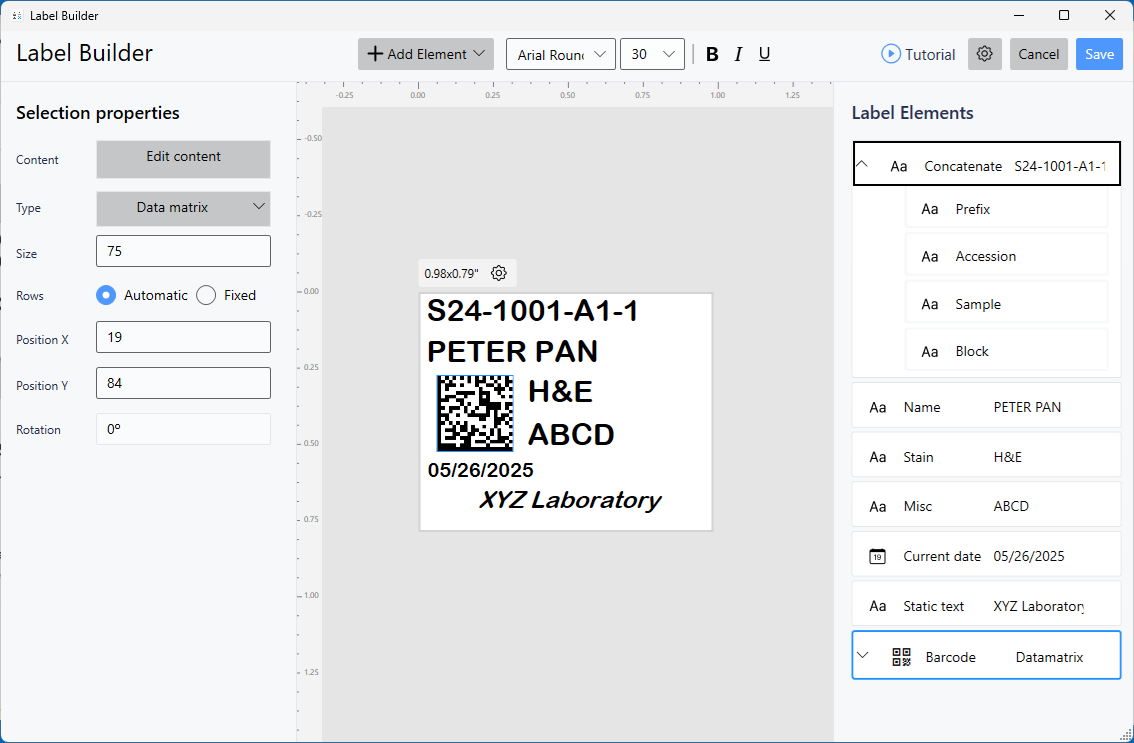Click the Edit content button

pos(184,159)
